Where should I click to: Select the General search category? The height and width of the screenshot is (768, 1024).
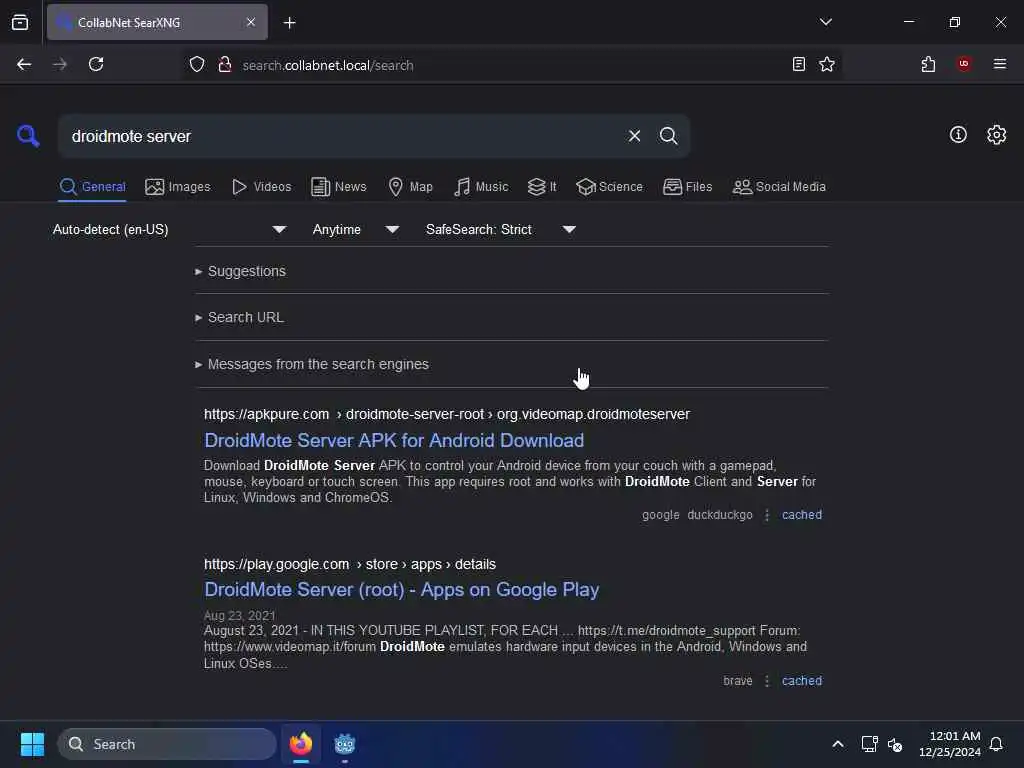(x=92, y=187)
